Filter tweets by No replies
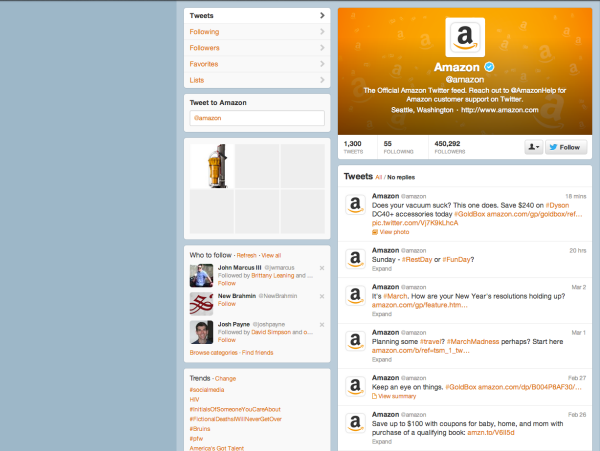600x451 pixels. [x=401, y=177]
